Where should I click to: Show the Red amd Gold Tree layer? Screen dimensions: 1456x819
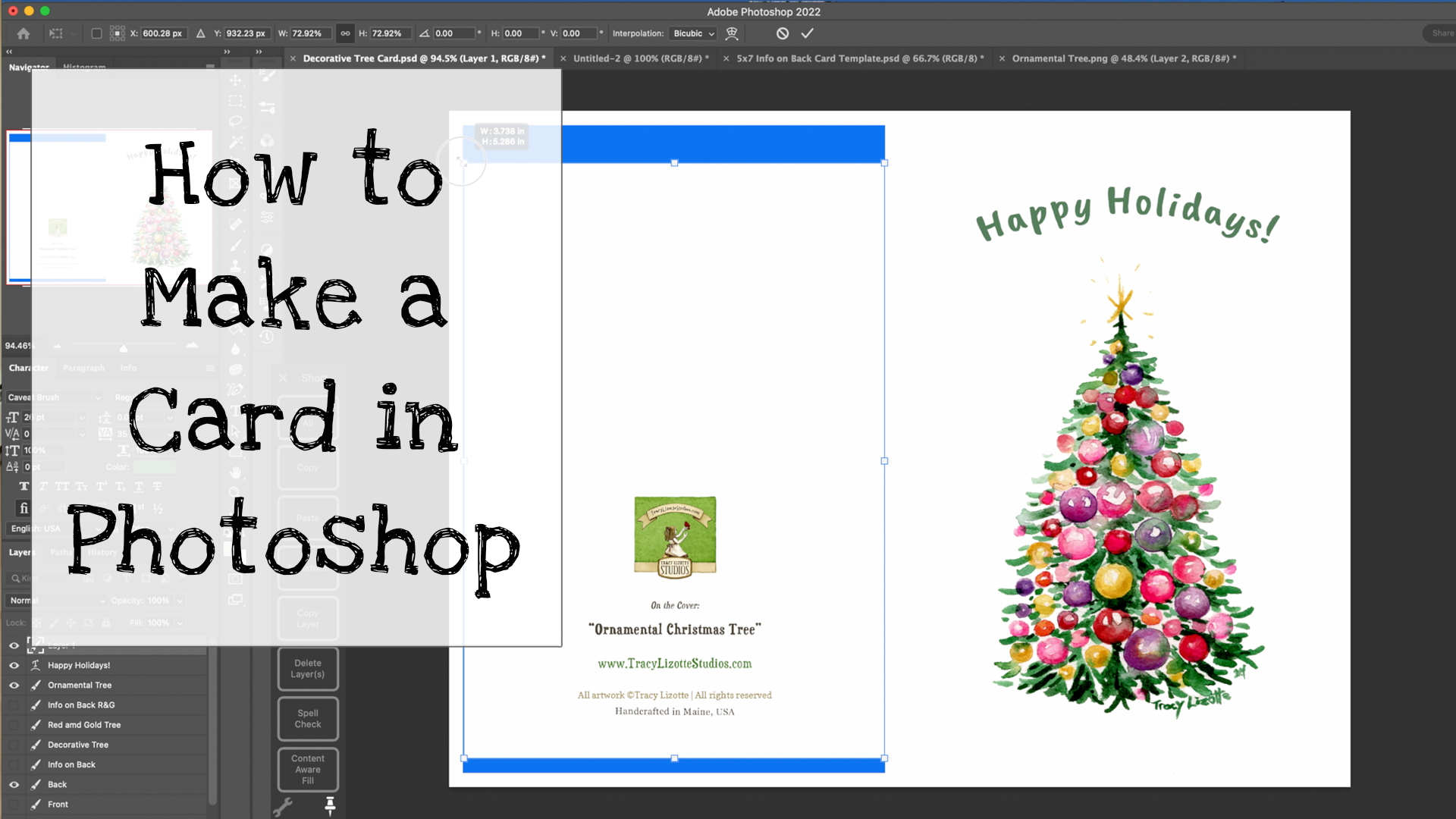(x=14, y=725)
